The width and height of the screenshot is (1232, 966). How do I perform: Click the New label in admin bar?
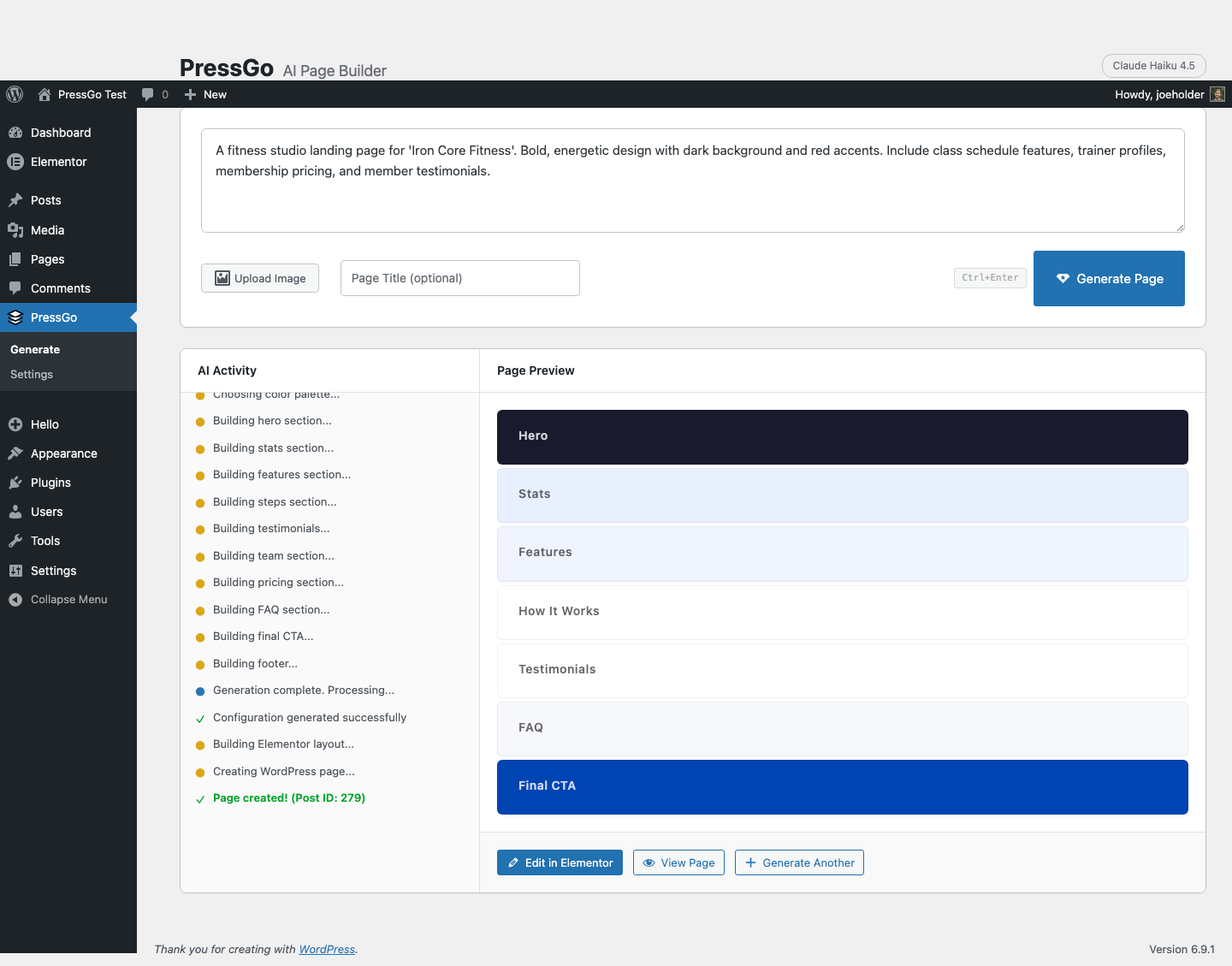pyautogui.click(x=215, y=94)
